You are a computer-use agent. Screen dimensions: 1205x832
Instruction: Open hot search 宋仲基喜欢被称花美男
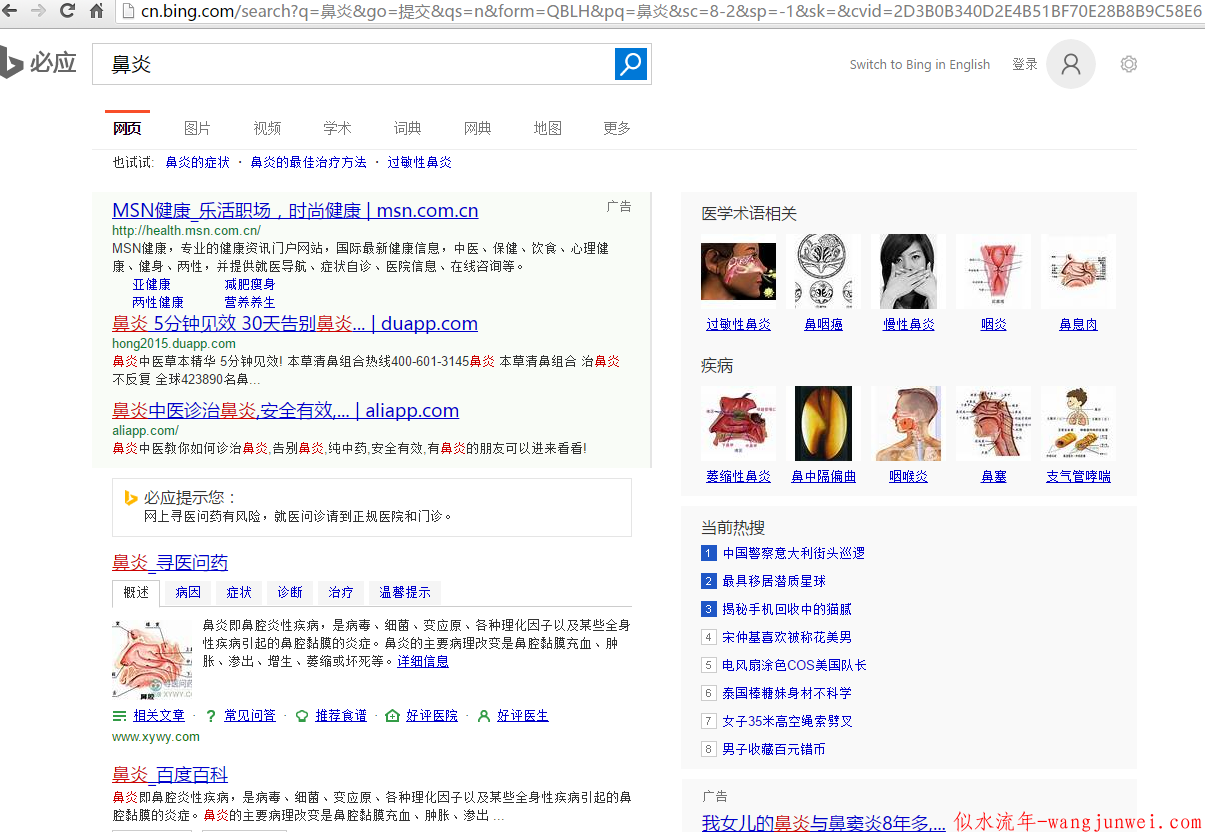(787, 637)
